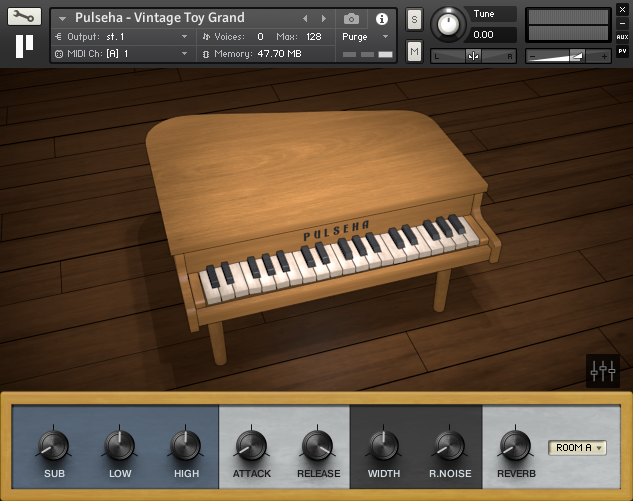
Task: Click the Output channel icon
Action: (x=59, y=37)
